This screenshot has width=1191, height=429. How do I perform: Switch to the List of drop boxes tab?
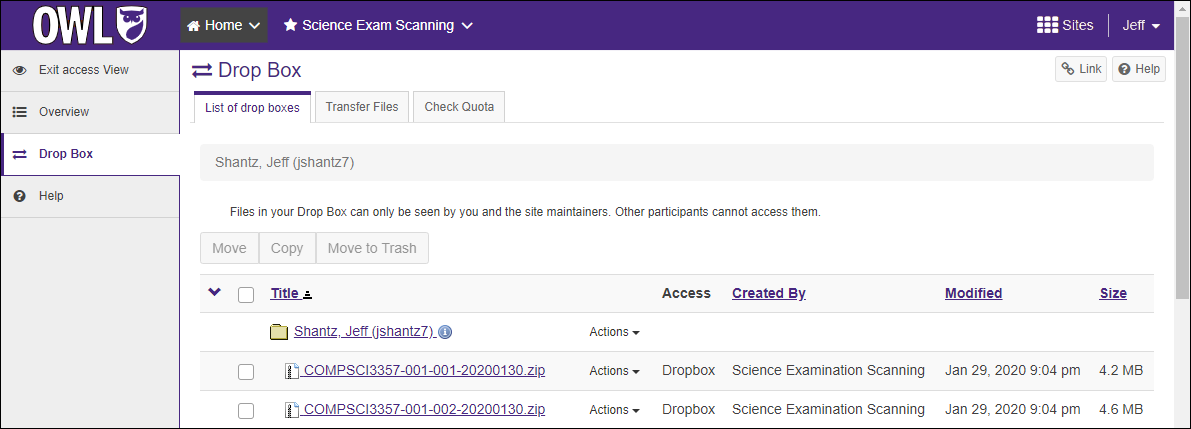(x=252, y=107)
